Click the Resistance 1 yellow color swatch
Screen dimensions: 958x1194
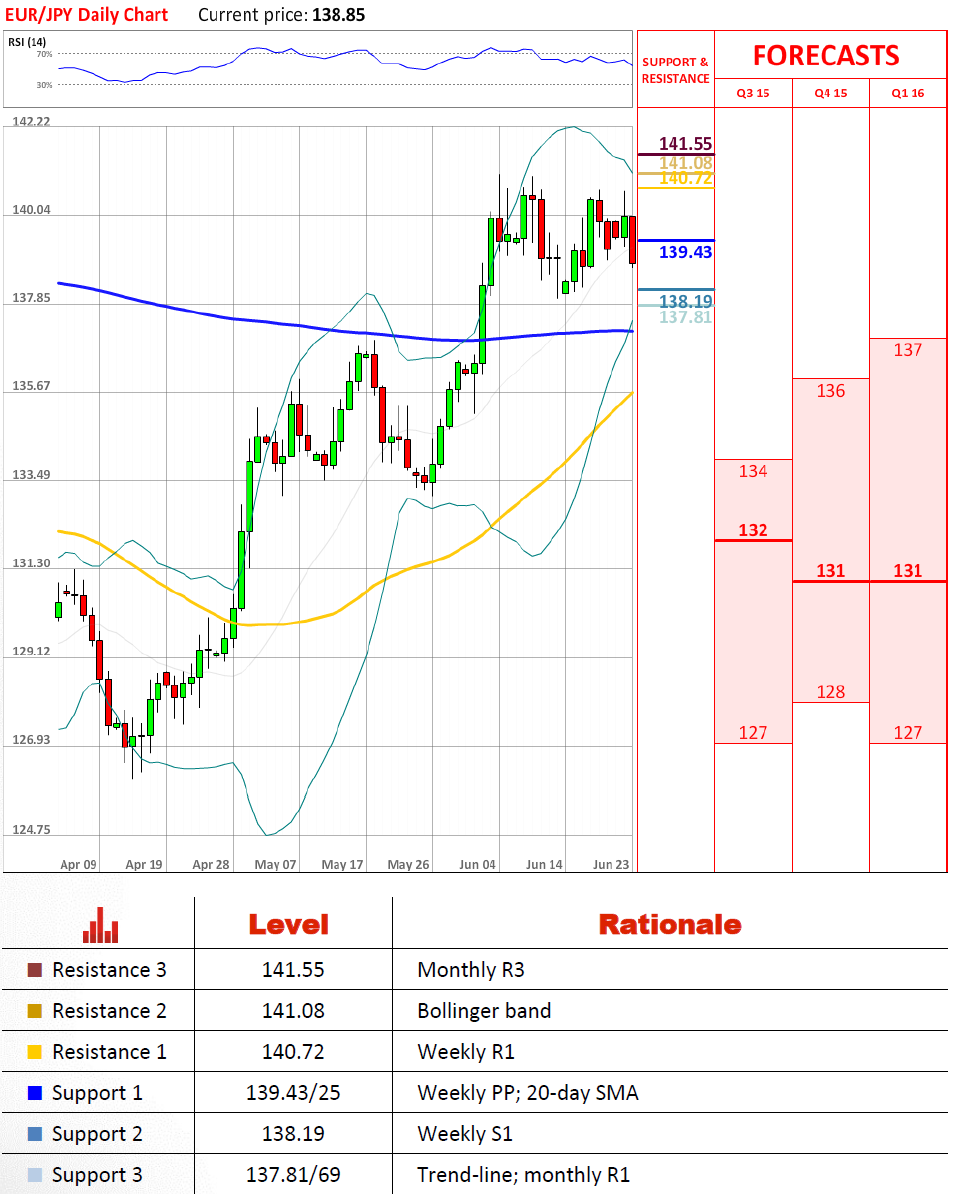(x=34, y=1052)
